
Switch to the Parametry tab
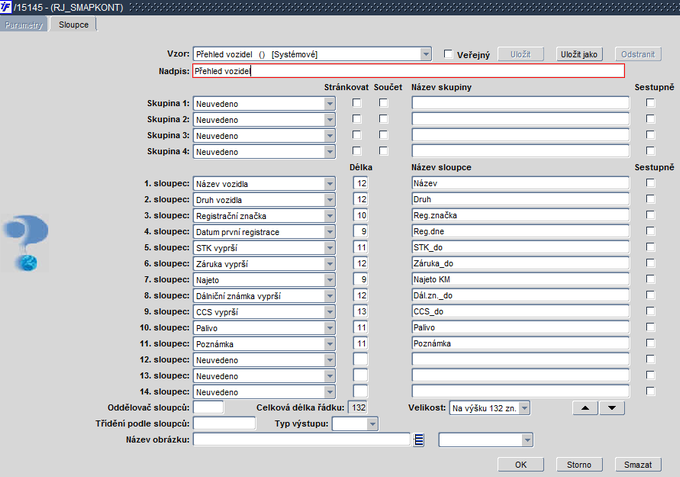tap(24, 24)
